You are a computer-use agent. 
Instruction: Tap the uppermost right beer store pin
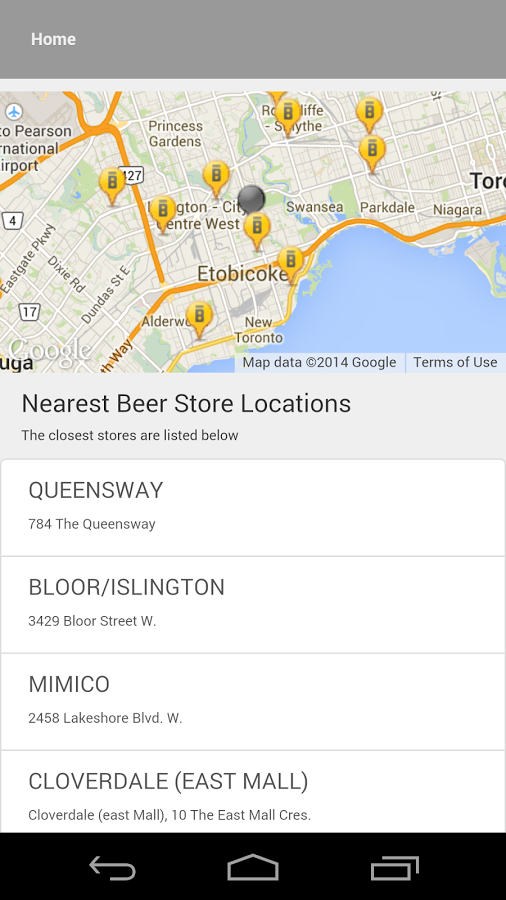click(369, 115)
